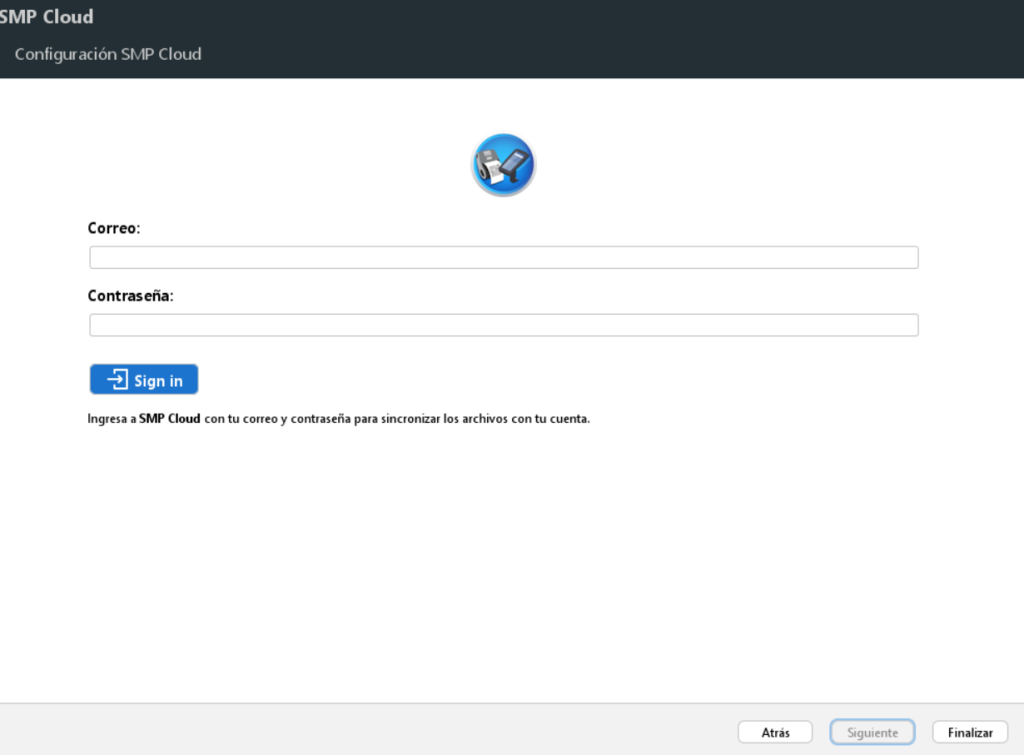1024x755 pixels.
Task: Click the SMP Cloud printer logo icon
Action: click(x=503, y=165)
